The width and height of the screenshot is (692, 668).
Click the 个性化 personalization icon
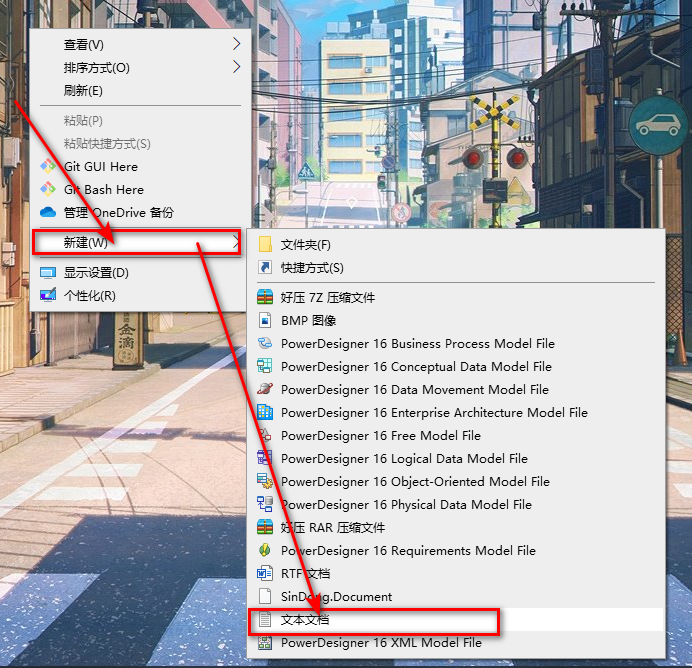48,295
